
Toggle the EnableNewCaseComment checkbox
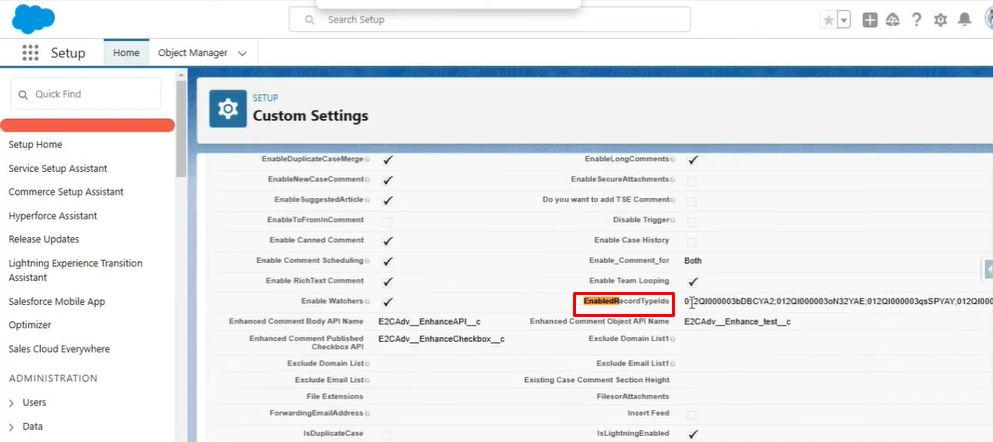click(x=388, y=180)
